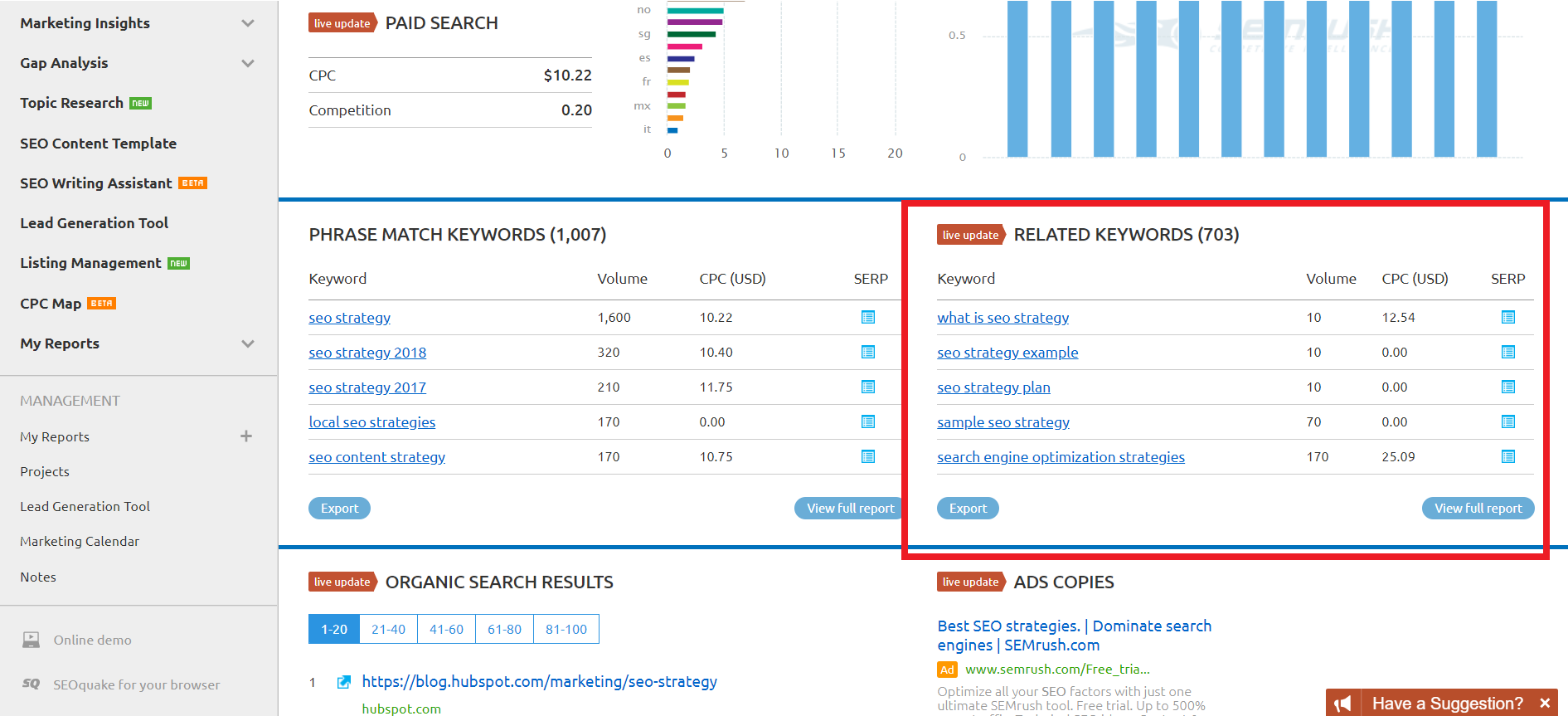This screenshot has height=716, width=1568.
Task: Expand the Marketing Insights menu
Action: (x=247, y=23)
